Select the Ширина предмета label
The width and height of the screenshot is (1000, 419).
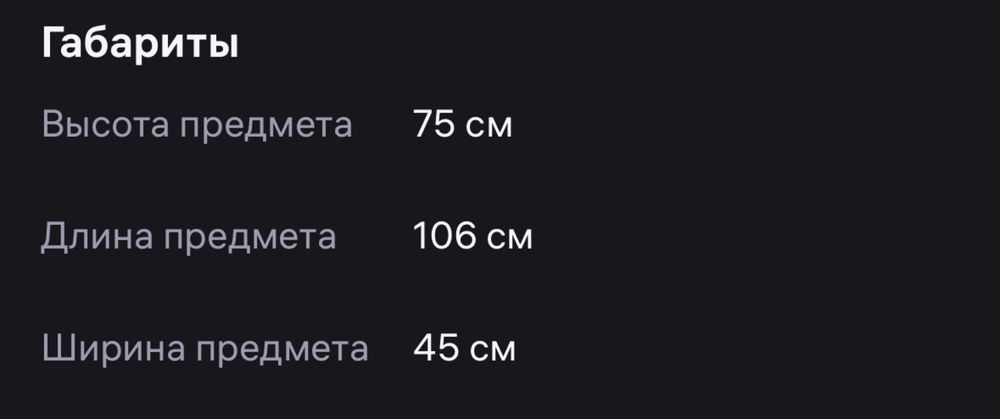(205, 350)
